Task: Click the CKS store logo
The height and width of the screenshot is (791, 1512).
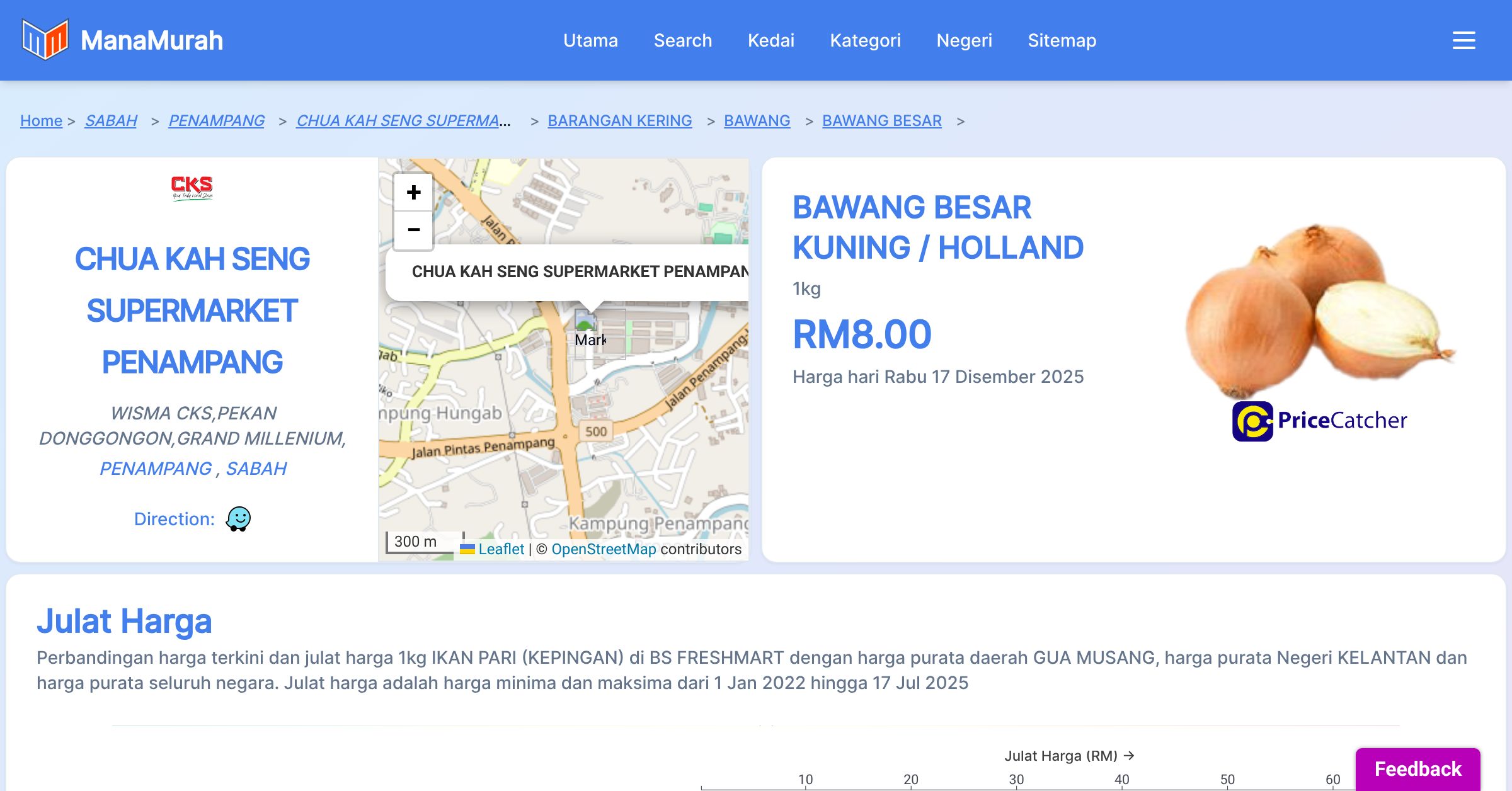Action: point(192,187)
